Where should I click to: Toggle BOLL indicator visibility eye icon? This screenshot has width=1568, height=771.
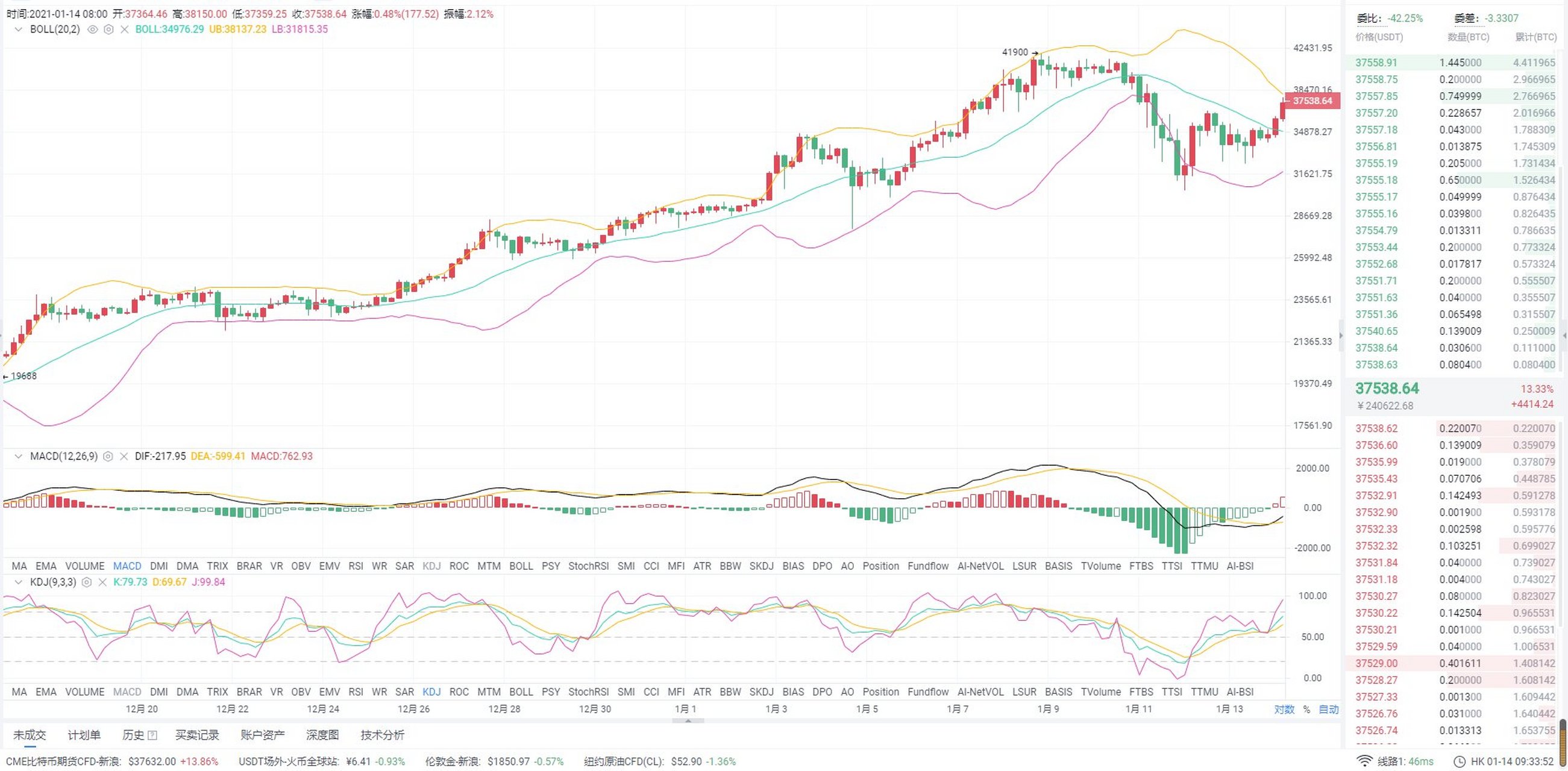tap(93, 29)
